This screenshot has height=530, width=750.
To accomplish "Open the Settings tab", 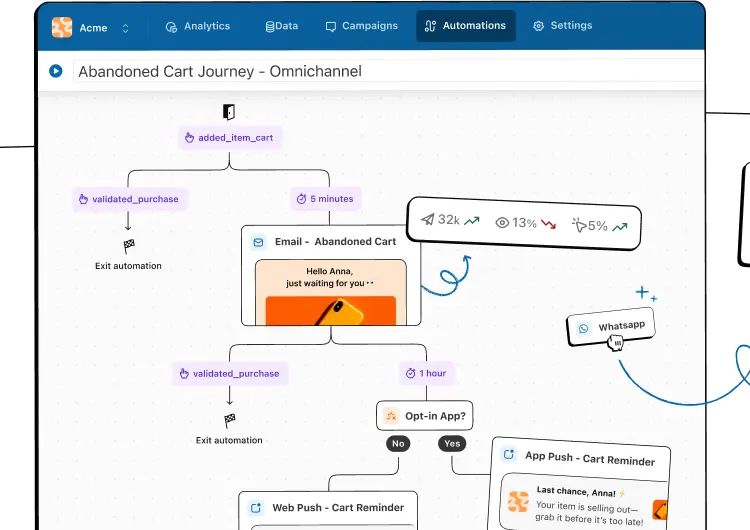I will (562, 26).
